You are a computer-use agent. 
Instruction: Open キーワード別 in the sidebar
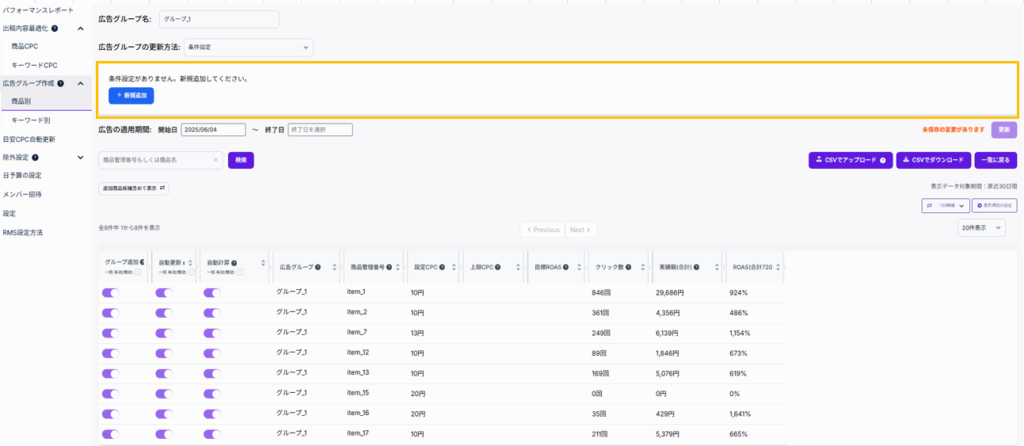pos(31,120)
